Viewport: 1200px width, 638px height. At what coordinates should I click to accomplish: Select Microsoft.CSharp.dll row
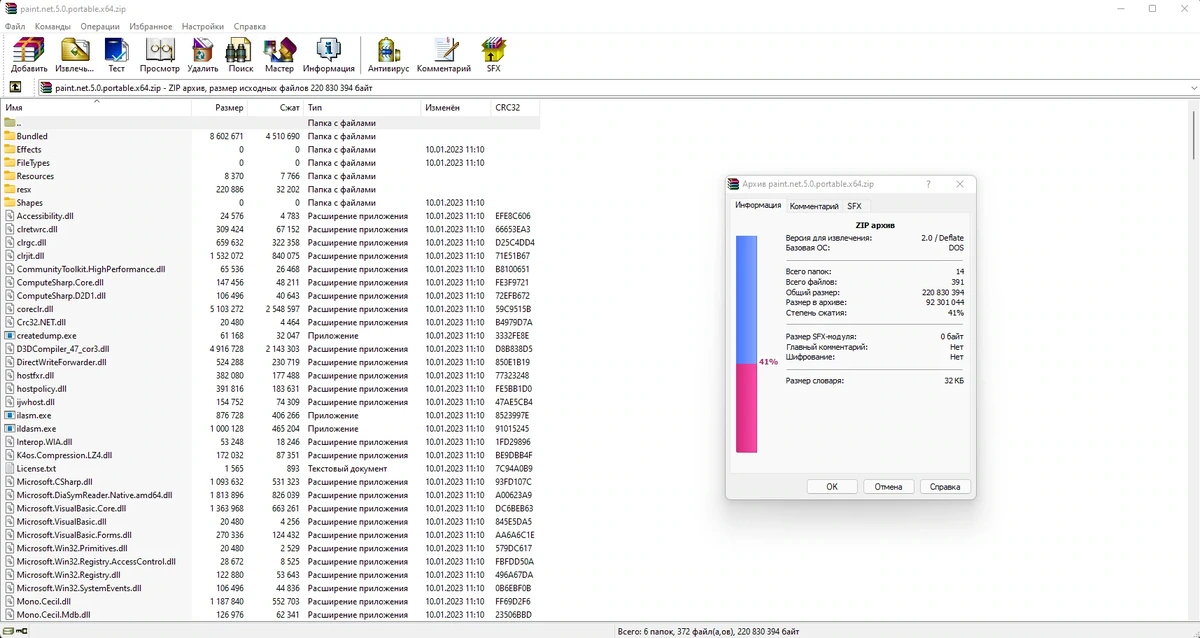click(x=270, y=481)
